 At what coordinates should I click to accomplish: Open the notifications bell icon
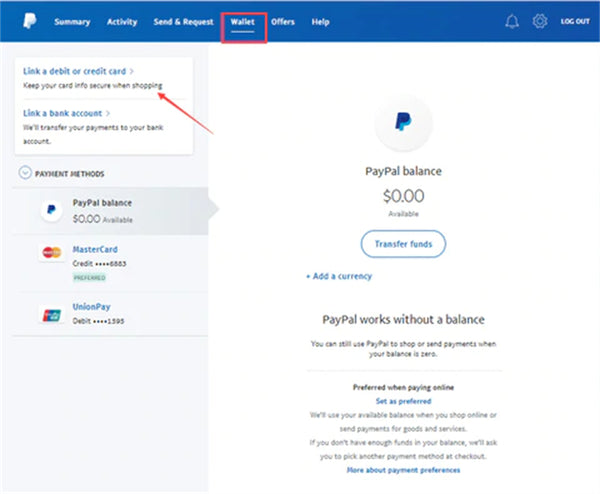[513, 21]
